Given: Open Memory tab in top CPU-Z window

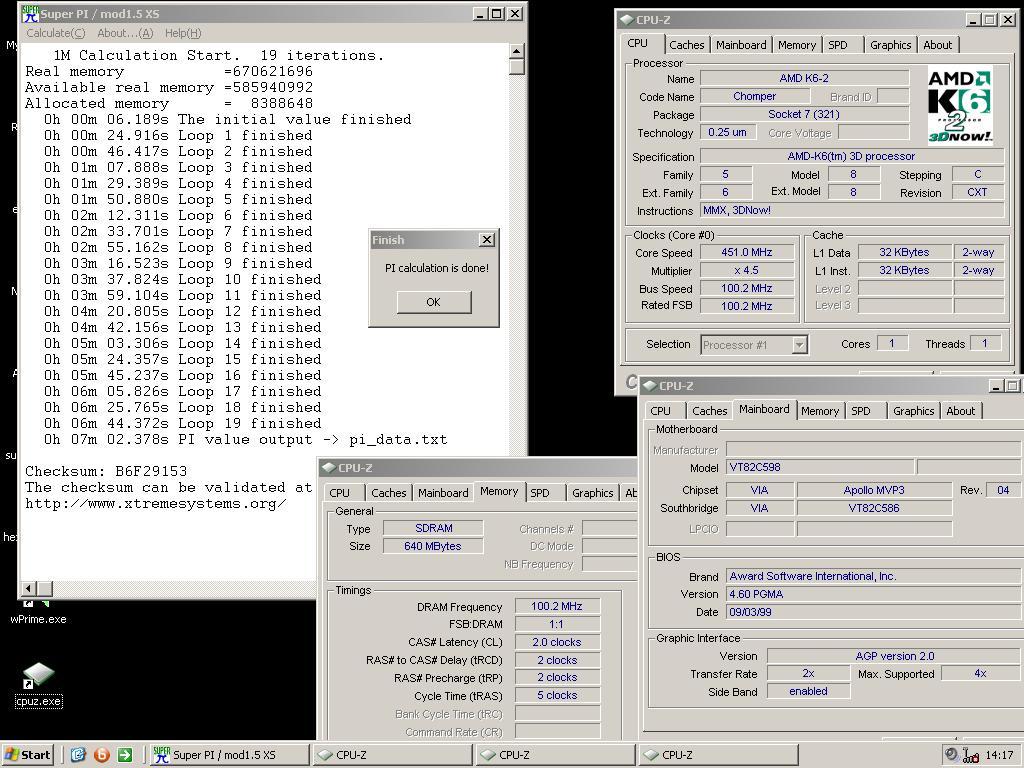Looking at the screenshot, I should [x=797, y=45].
